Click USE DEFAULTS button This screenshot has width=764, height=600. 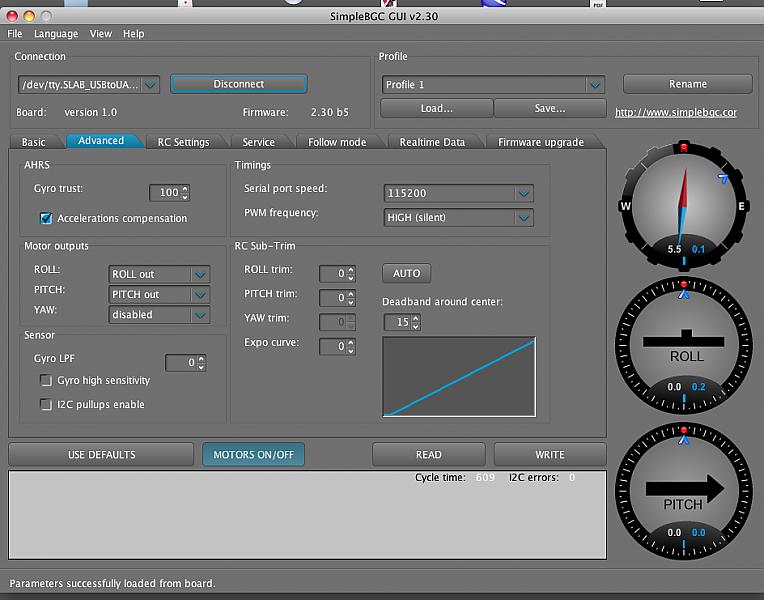pos(101,454)
